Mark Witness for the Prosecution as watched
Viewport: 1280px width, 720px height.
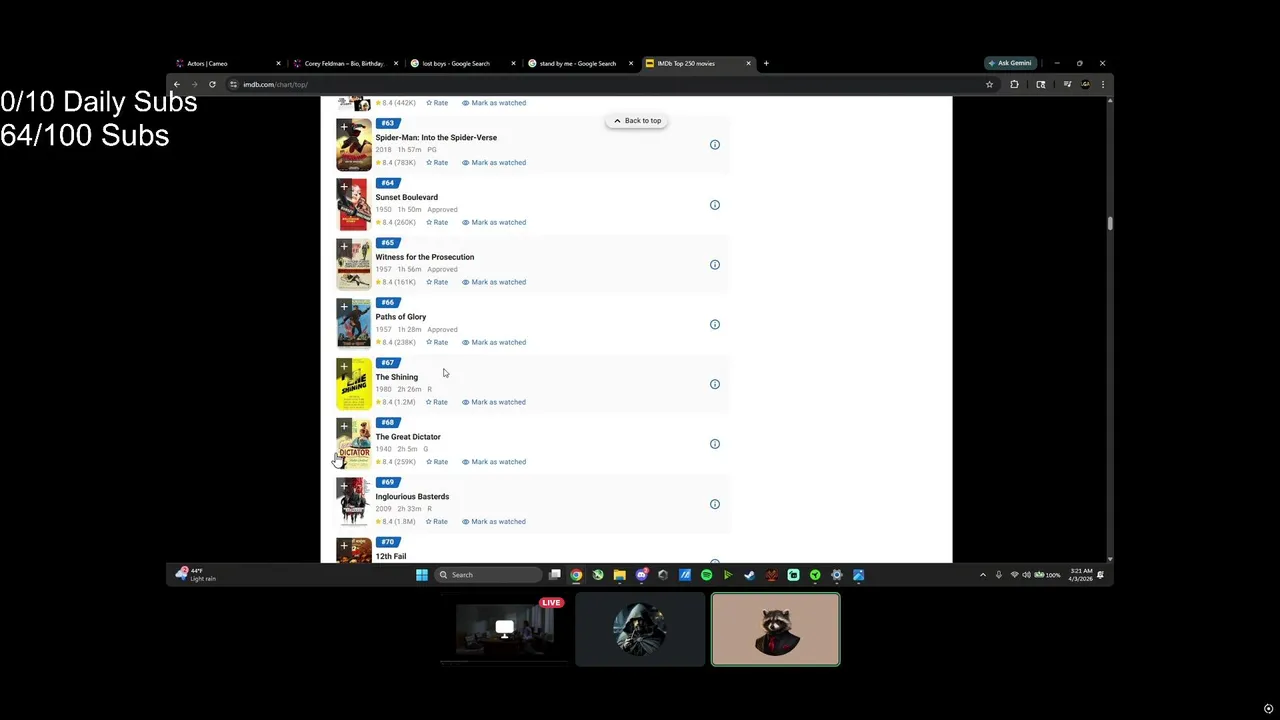(x=494, y=282)
